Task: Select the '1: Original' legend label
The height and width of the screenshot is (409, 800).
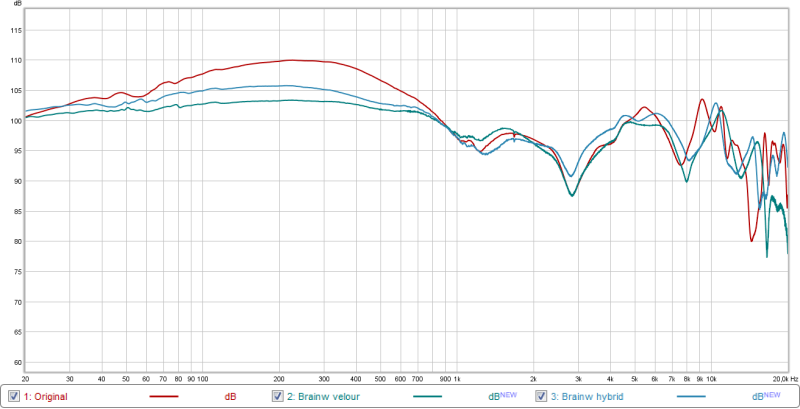Action: point(46,397)
